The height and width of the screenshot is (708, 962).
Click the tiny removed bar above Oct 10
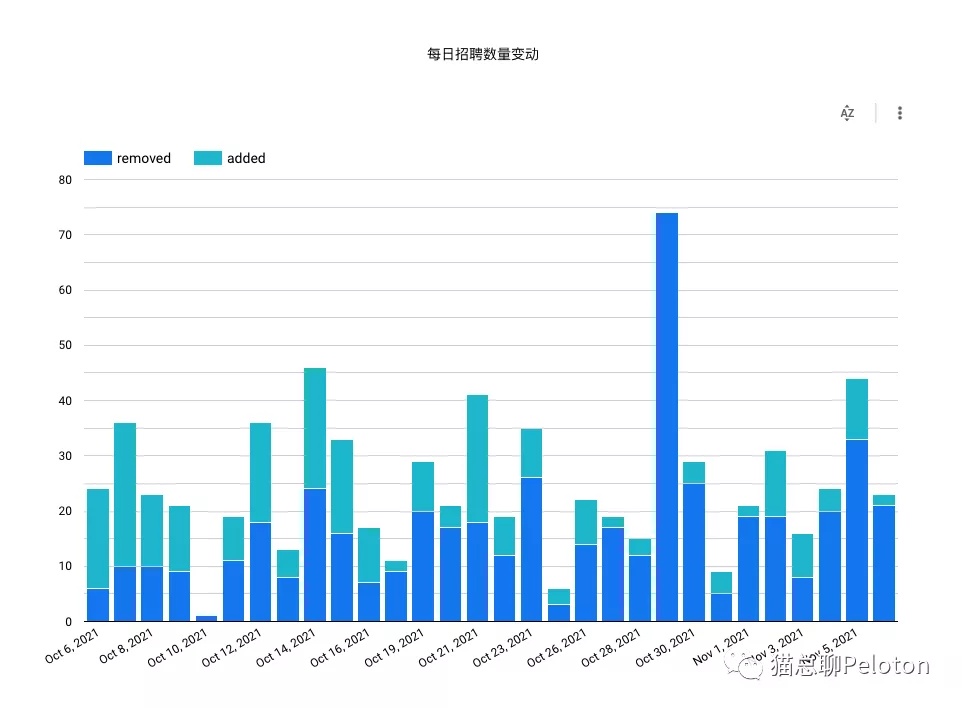pyautogui.click(x=206, y=618)
